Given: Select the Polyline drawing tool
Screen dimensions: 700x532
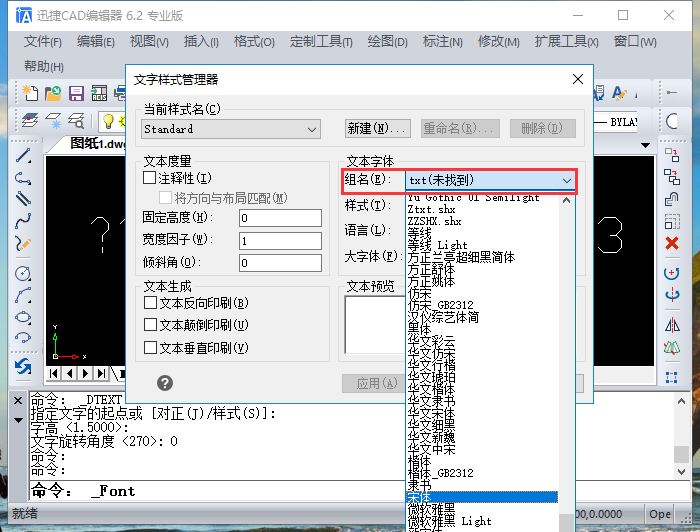Looking at the screenshot, I should pos(23,178).
